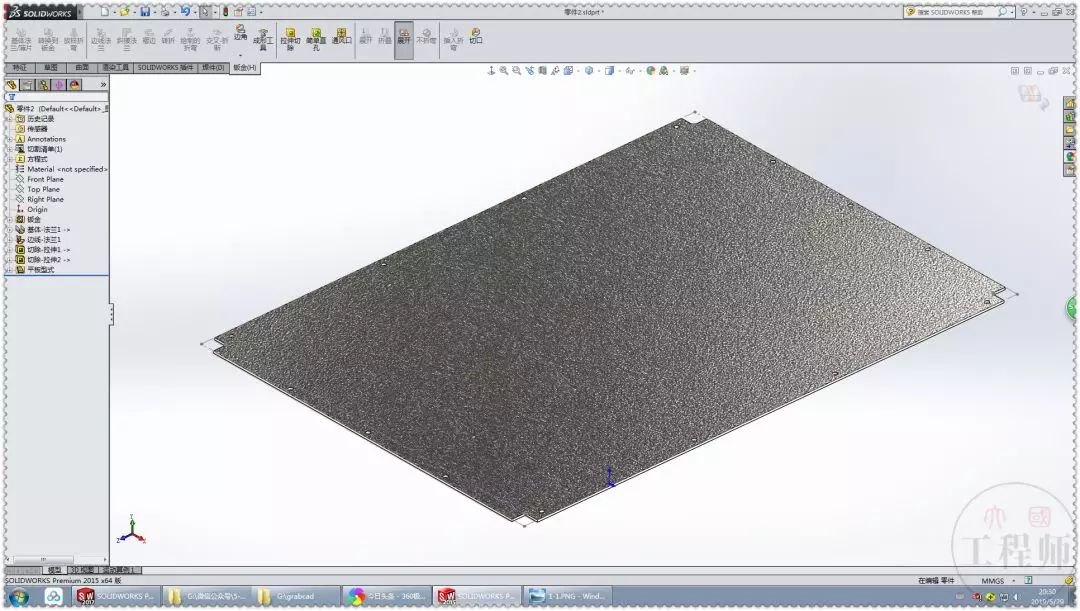Click Material <not specified> tree item
Viewport: 1080px width, 611px height.
click(x=67, y=169)
